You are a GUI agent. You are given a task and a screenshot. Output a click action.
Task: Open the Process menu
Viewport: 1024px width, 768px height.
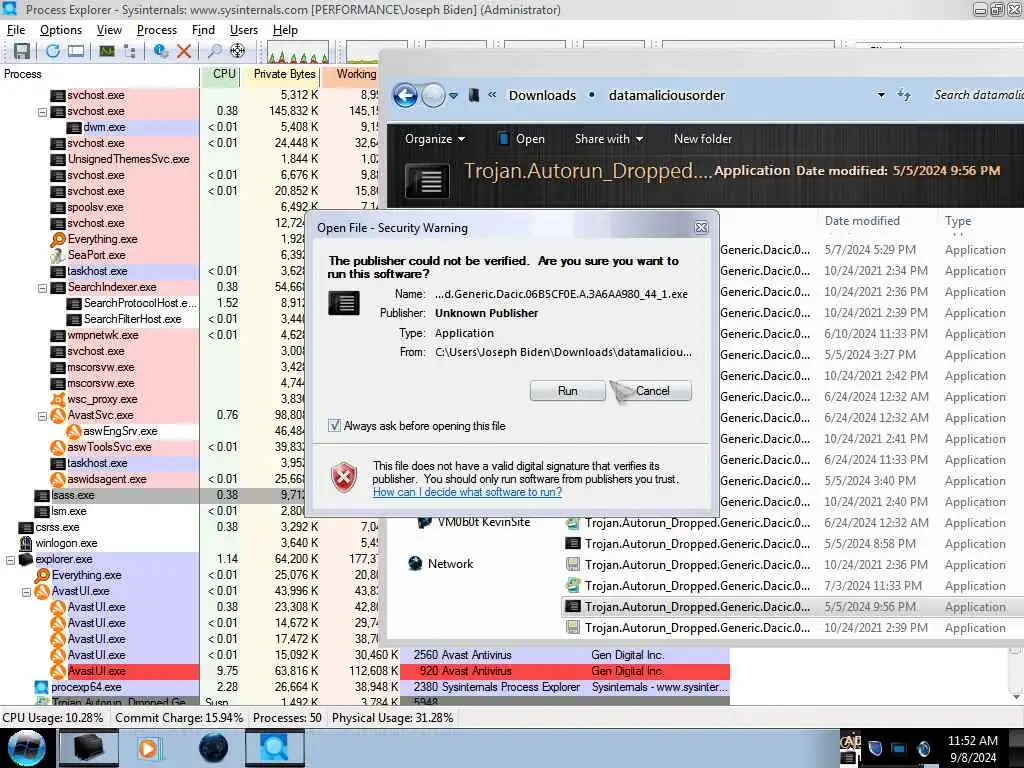(157, 30)
